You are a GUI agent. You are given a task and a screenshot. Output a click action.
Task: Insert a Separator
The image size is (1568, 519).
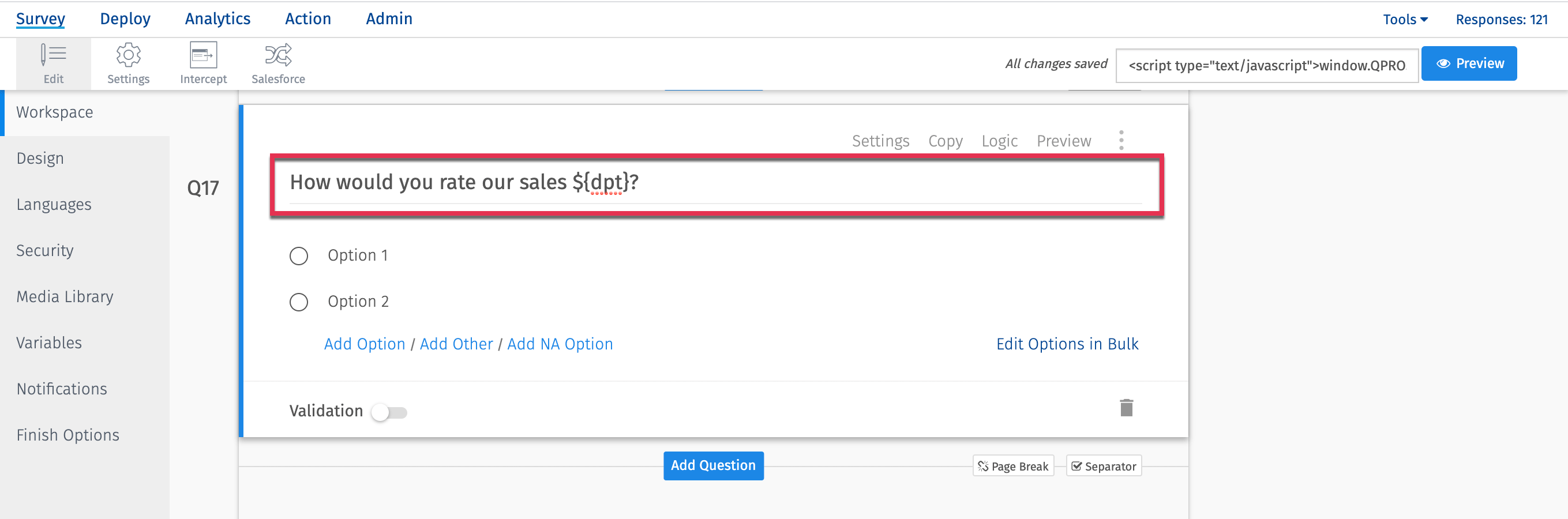1104,466
